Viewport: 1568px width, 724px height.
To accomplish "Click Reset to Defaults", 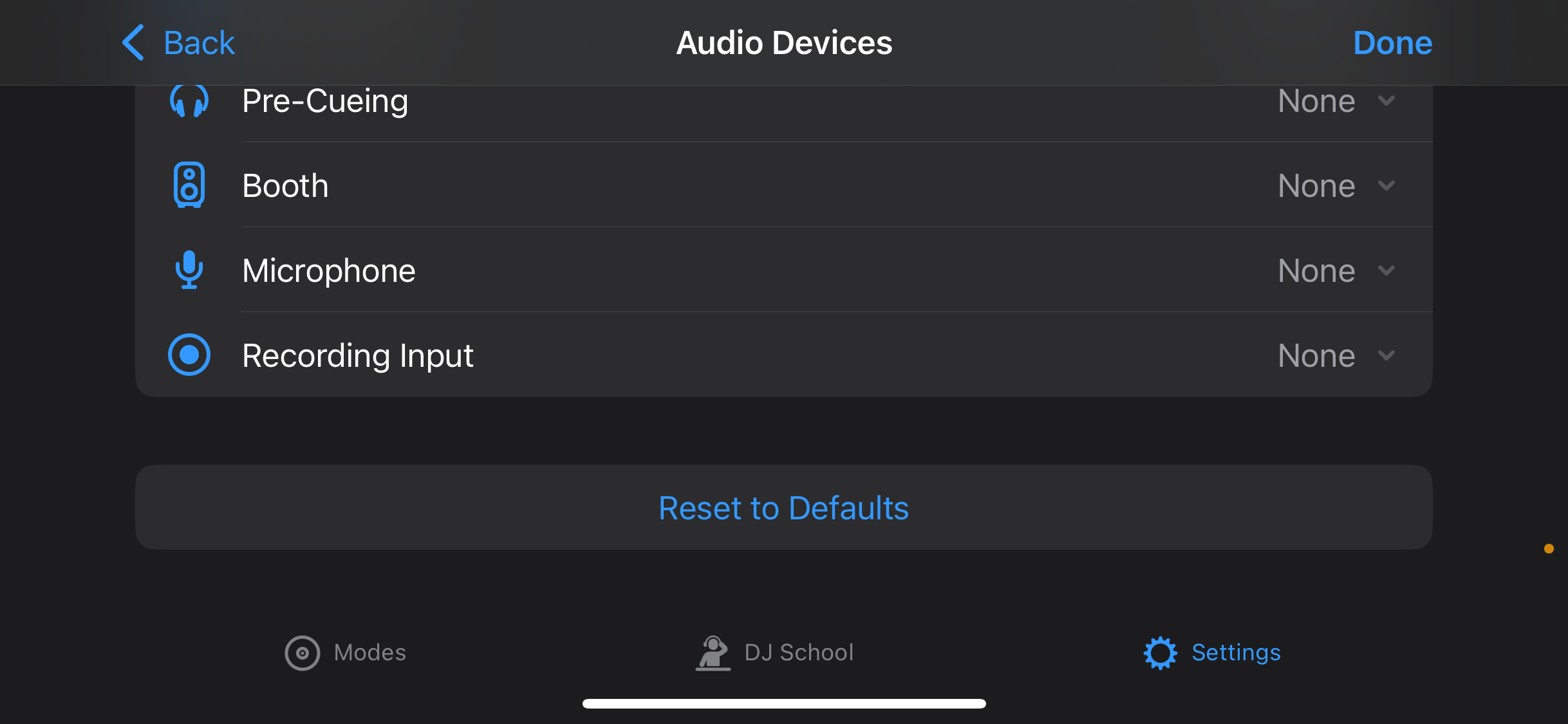I will [783, 508].
